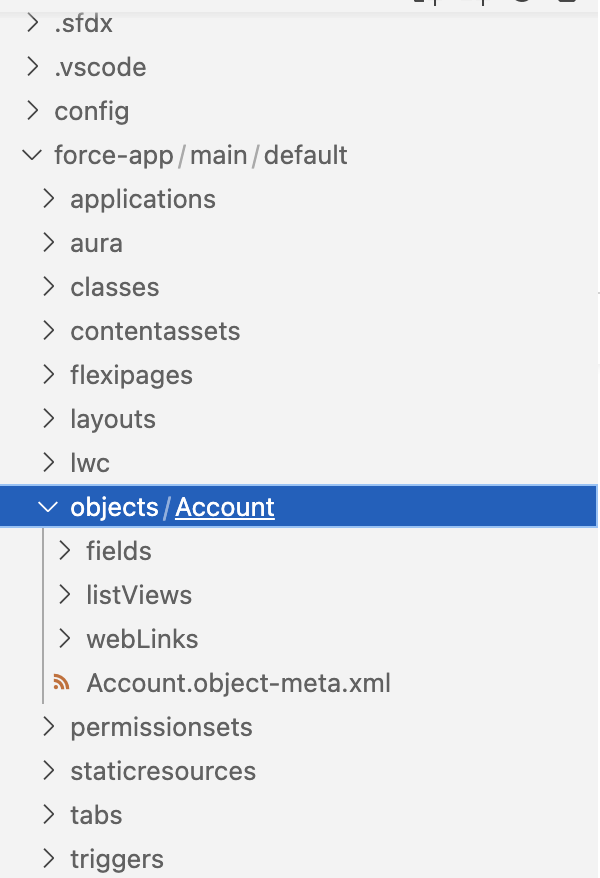The width and height of the screenshot is (600, 878).
Task: Collapse the force-app/main/default directory
Action: coord(31,155)
